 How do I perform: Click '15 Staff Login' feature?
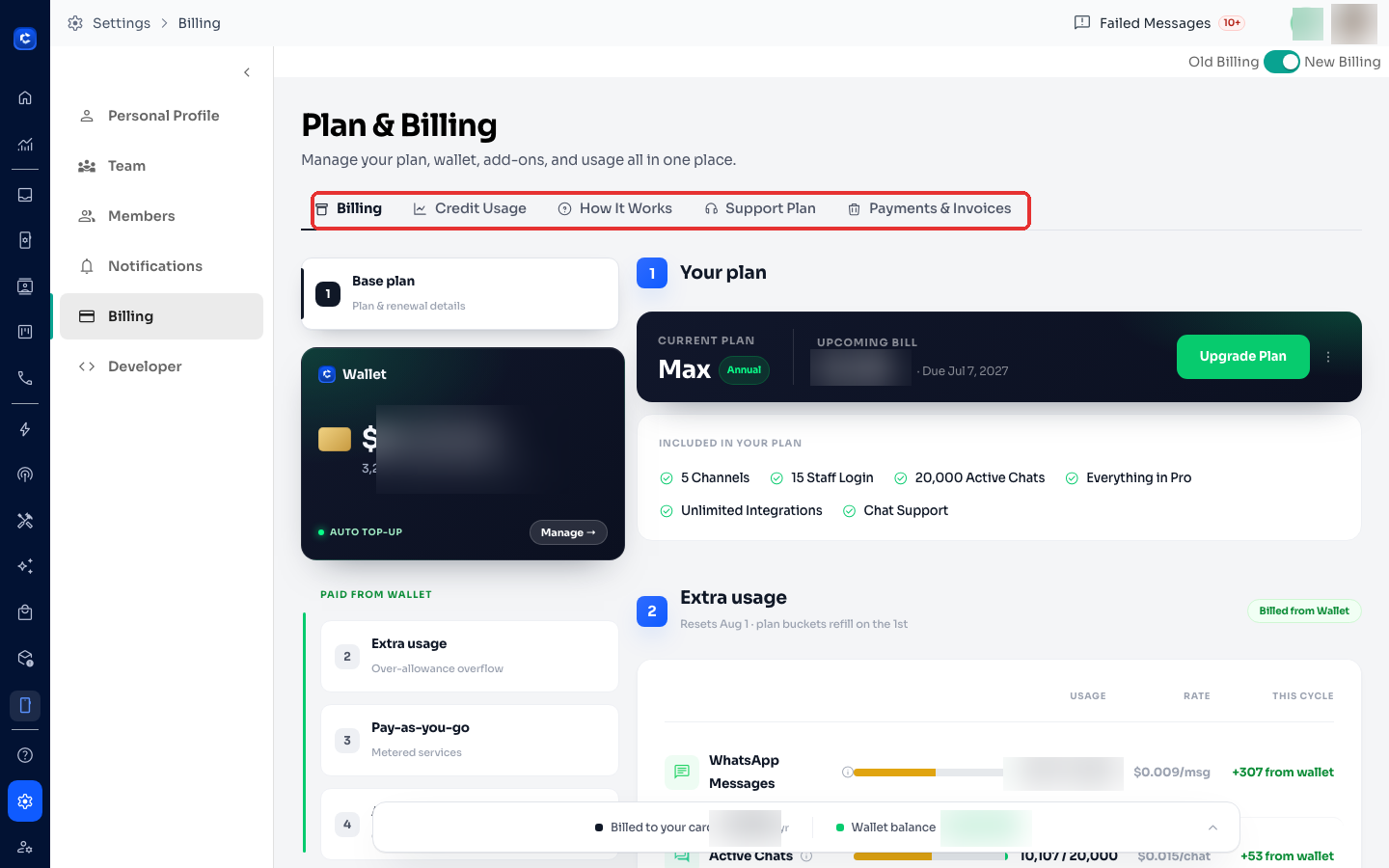click(x=822, y=478)
